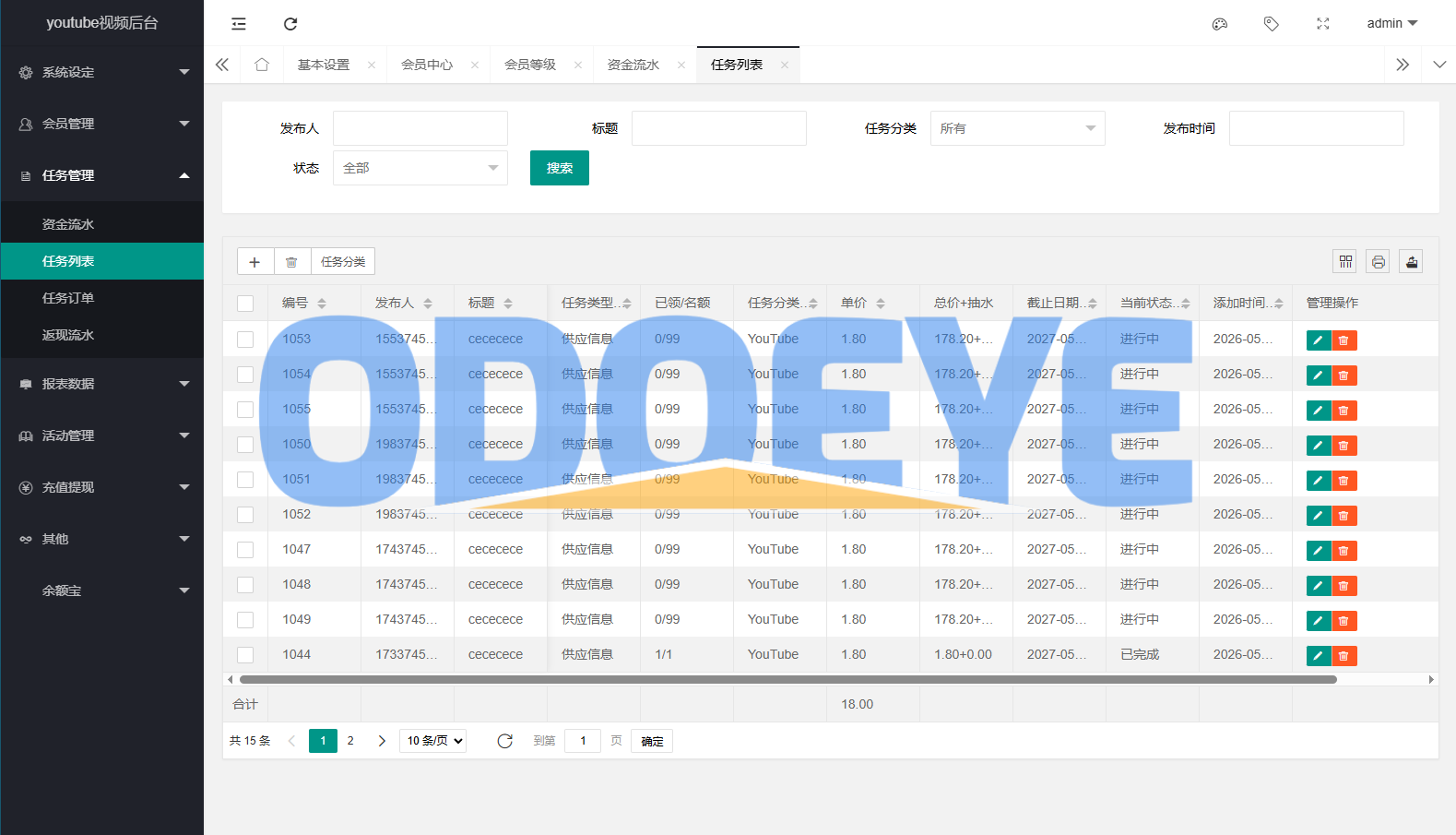This screenshot has width=1456, height=835.
Task: Check the row checkbox for task 1052
Action: pos(245,515)
